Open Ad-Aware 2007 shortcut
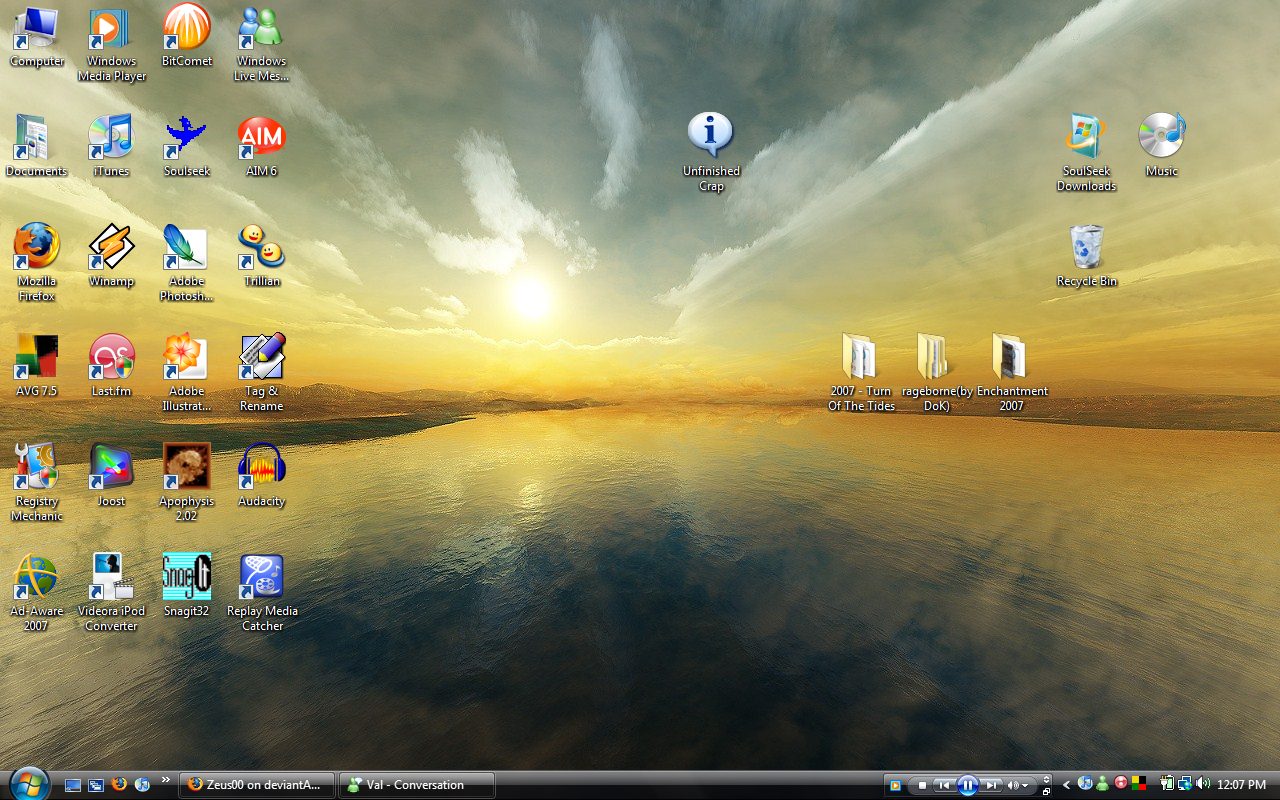Image resolution: width=1280 pixels, height=800 pixels. 37,593
